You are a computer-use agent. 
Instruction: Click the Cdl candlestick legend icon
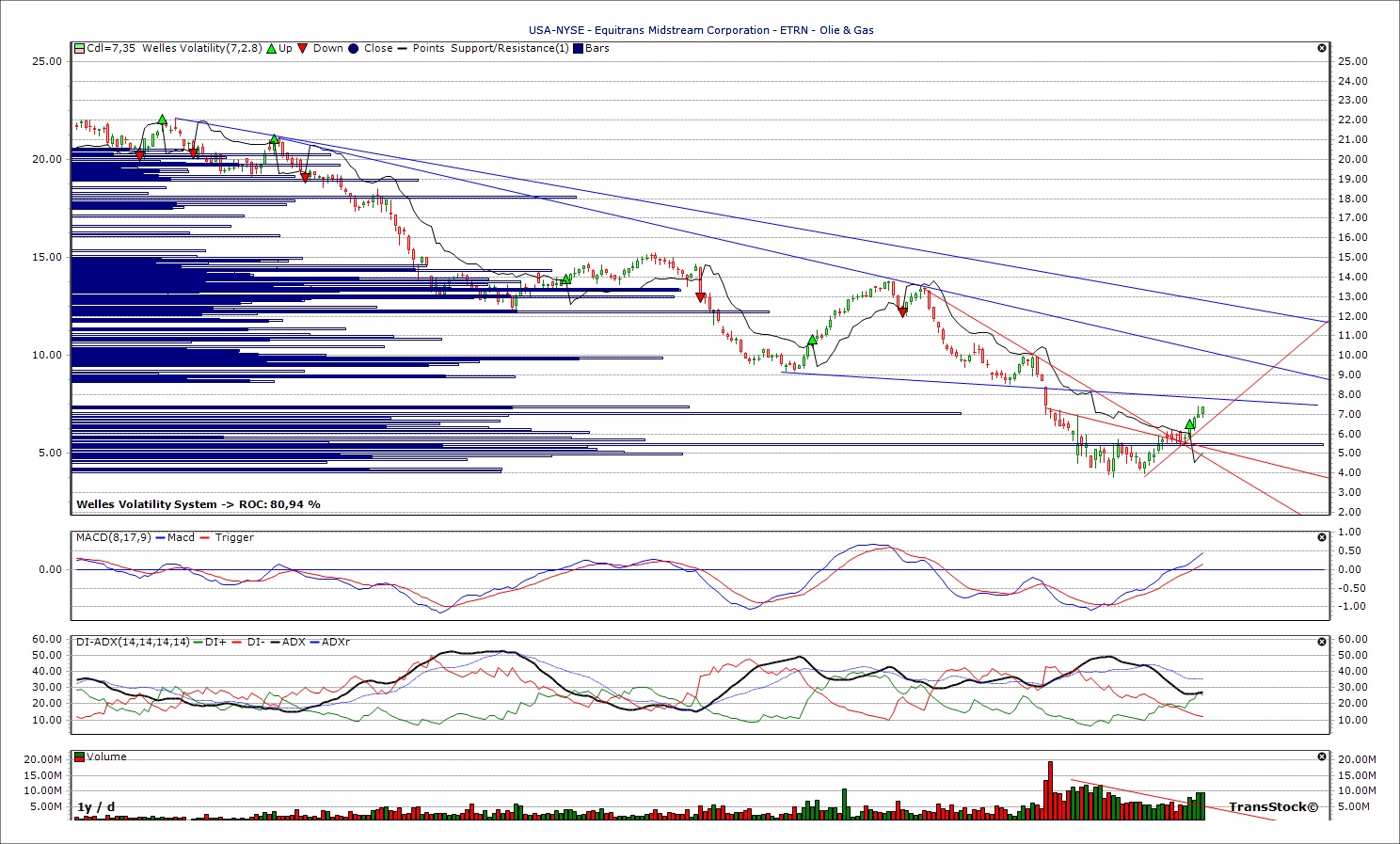tap(80, 48)
